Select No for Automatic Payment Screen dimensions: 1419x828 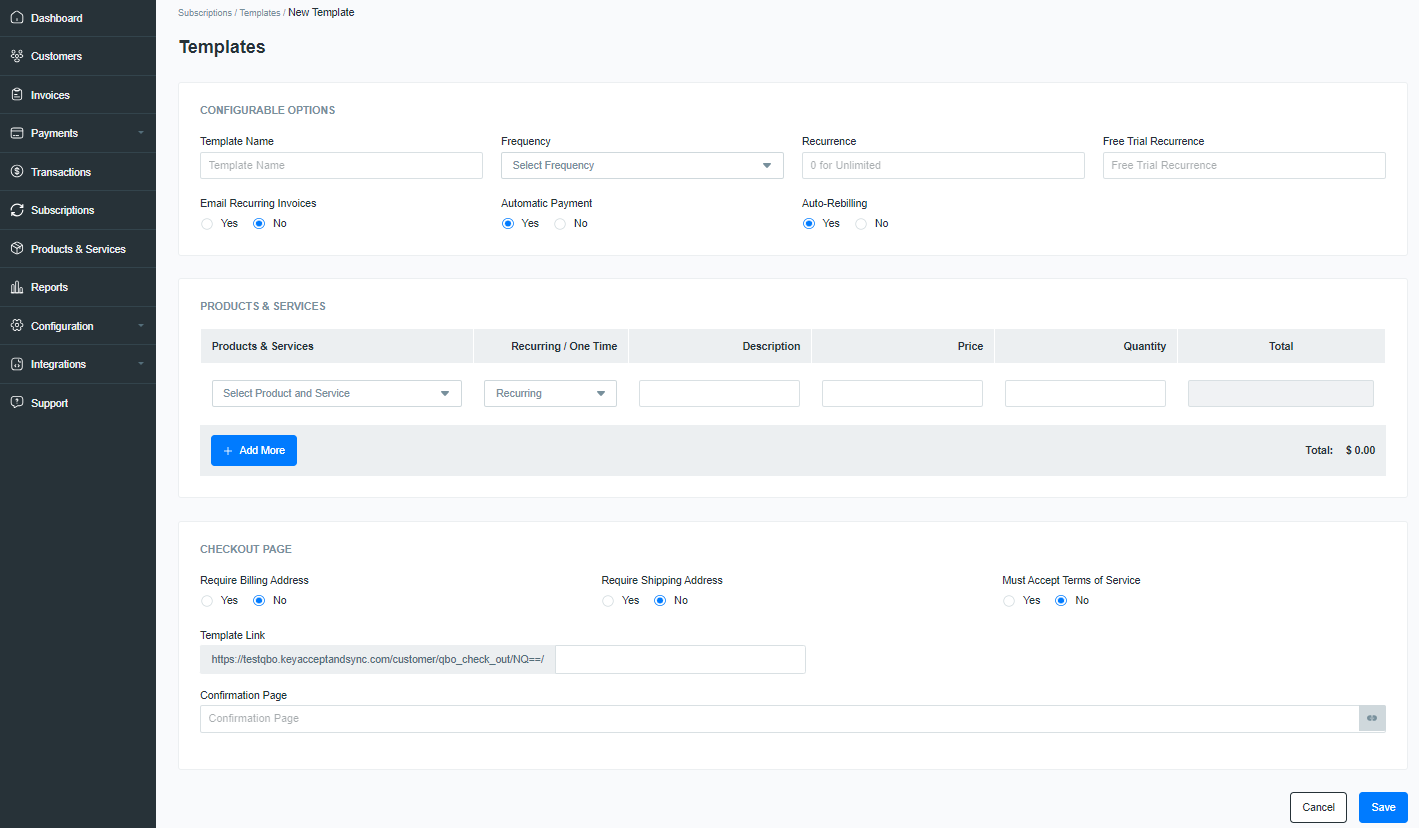(x=560, y=224)
